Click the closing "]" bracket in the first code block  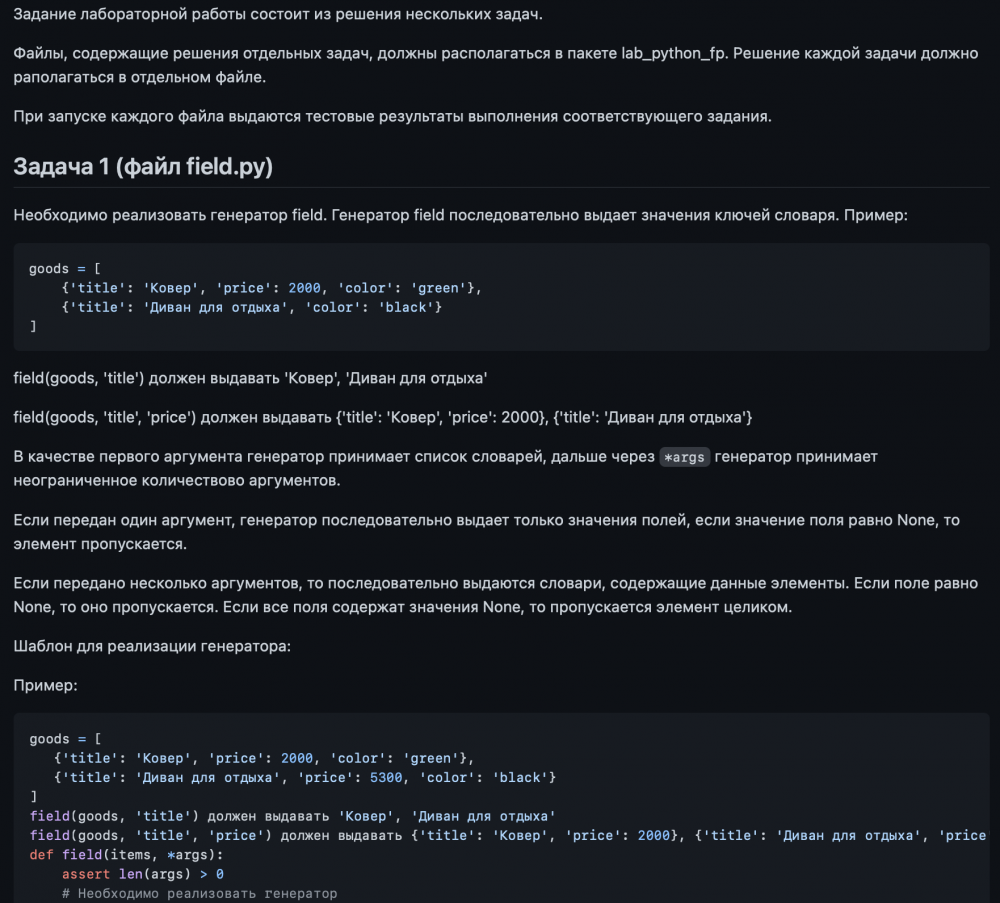[x=34, y=326]
